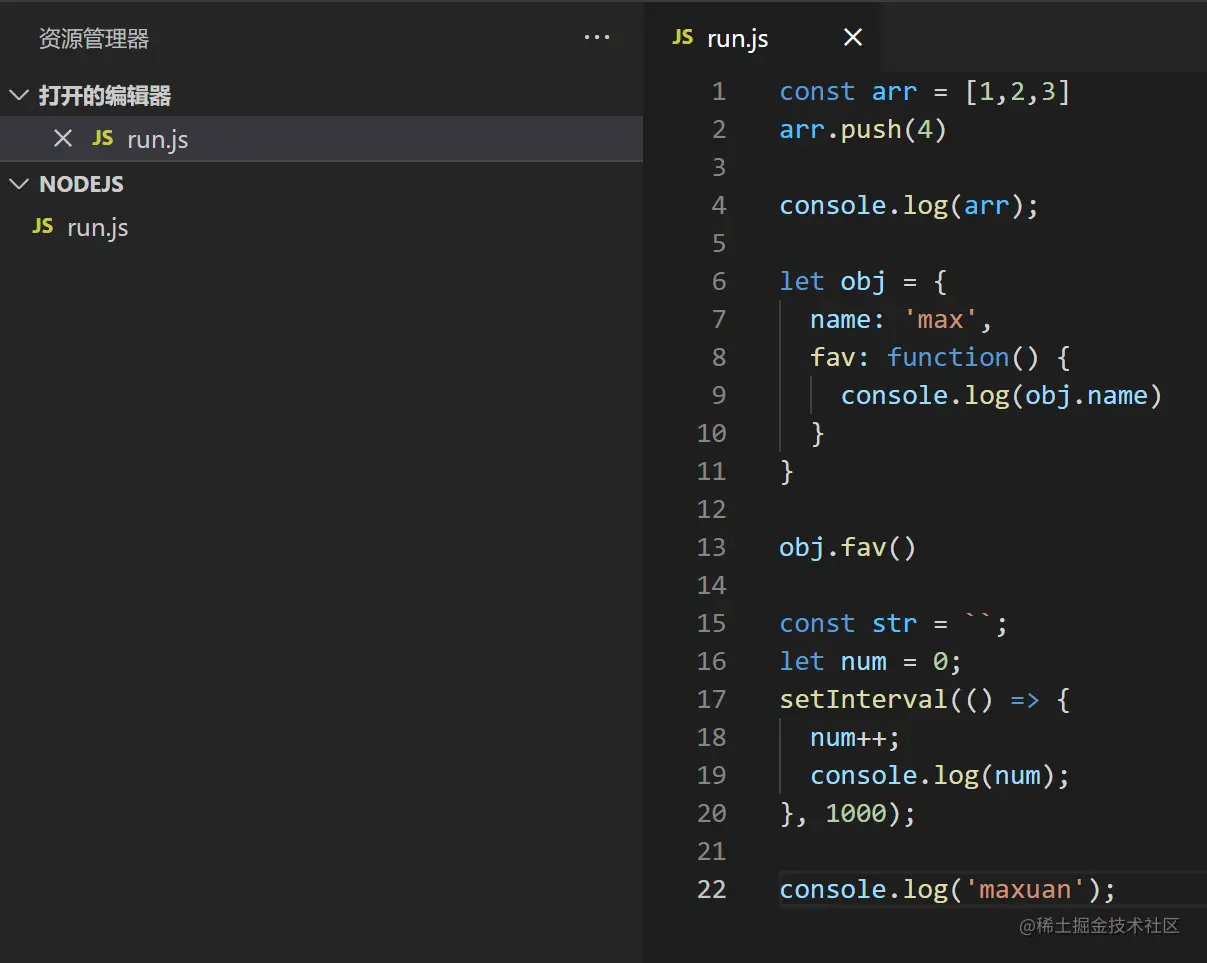Click line number 1 in the gutter

(x=719, y=92)
